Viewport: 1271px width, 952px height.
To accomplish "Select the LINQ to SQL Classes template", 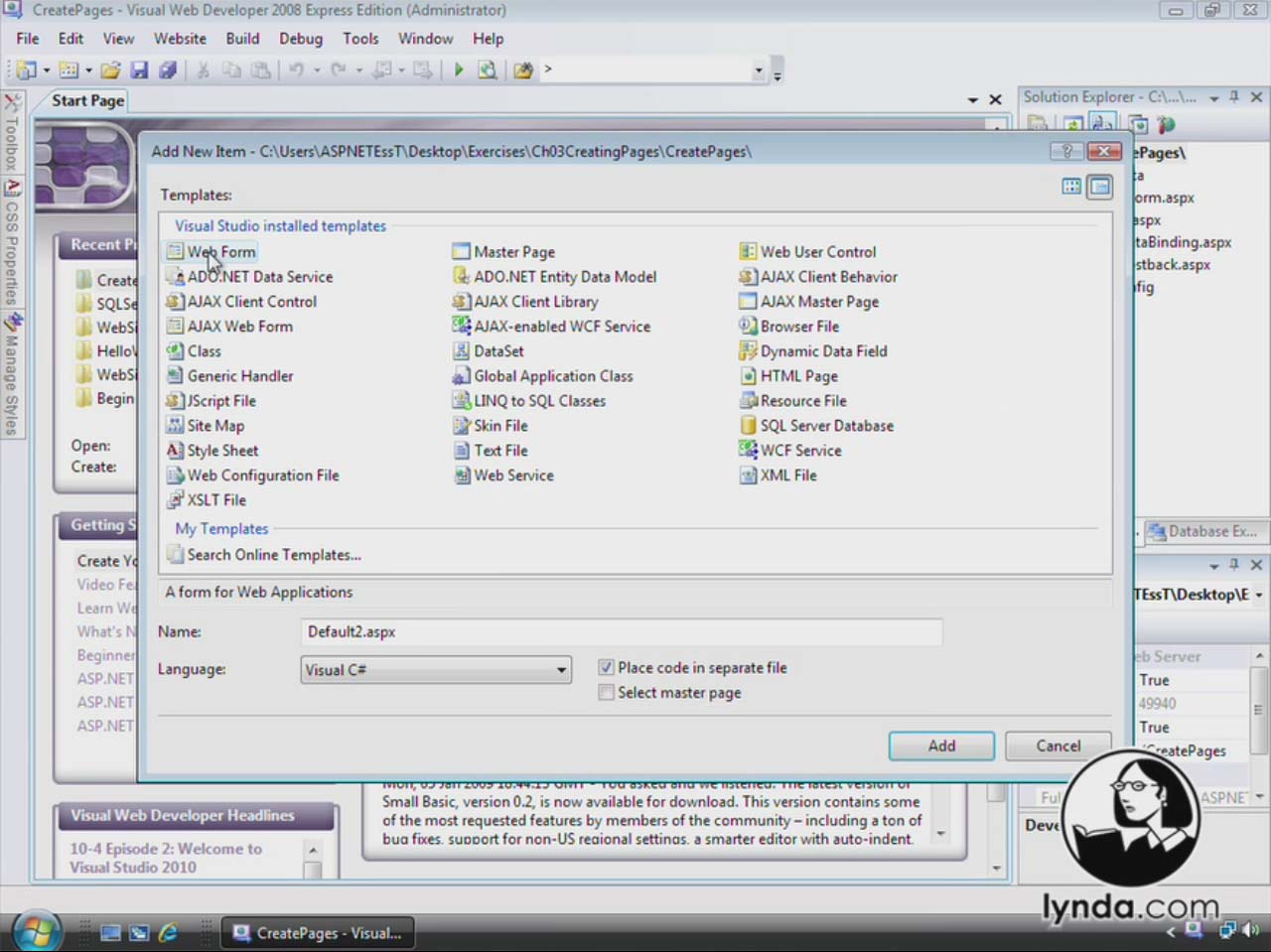I will pos(529,401).
